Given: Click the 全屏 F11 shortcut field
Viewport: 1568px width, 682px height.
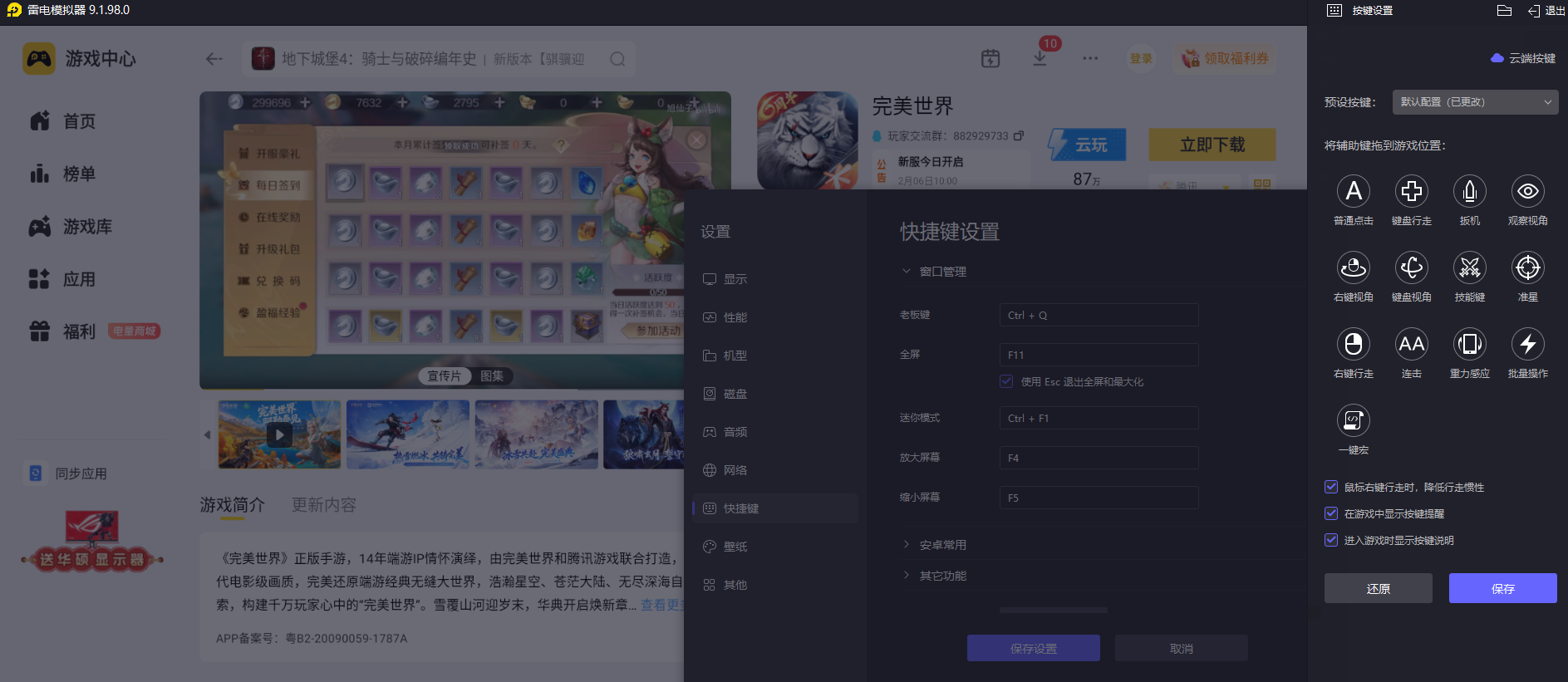Looking at the screenshot, I should (x=1099, y=355).
